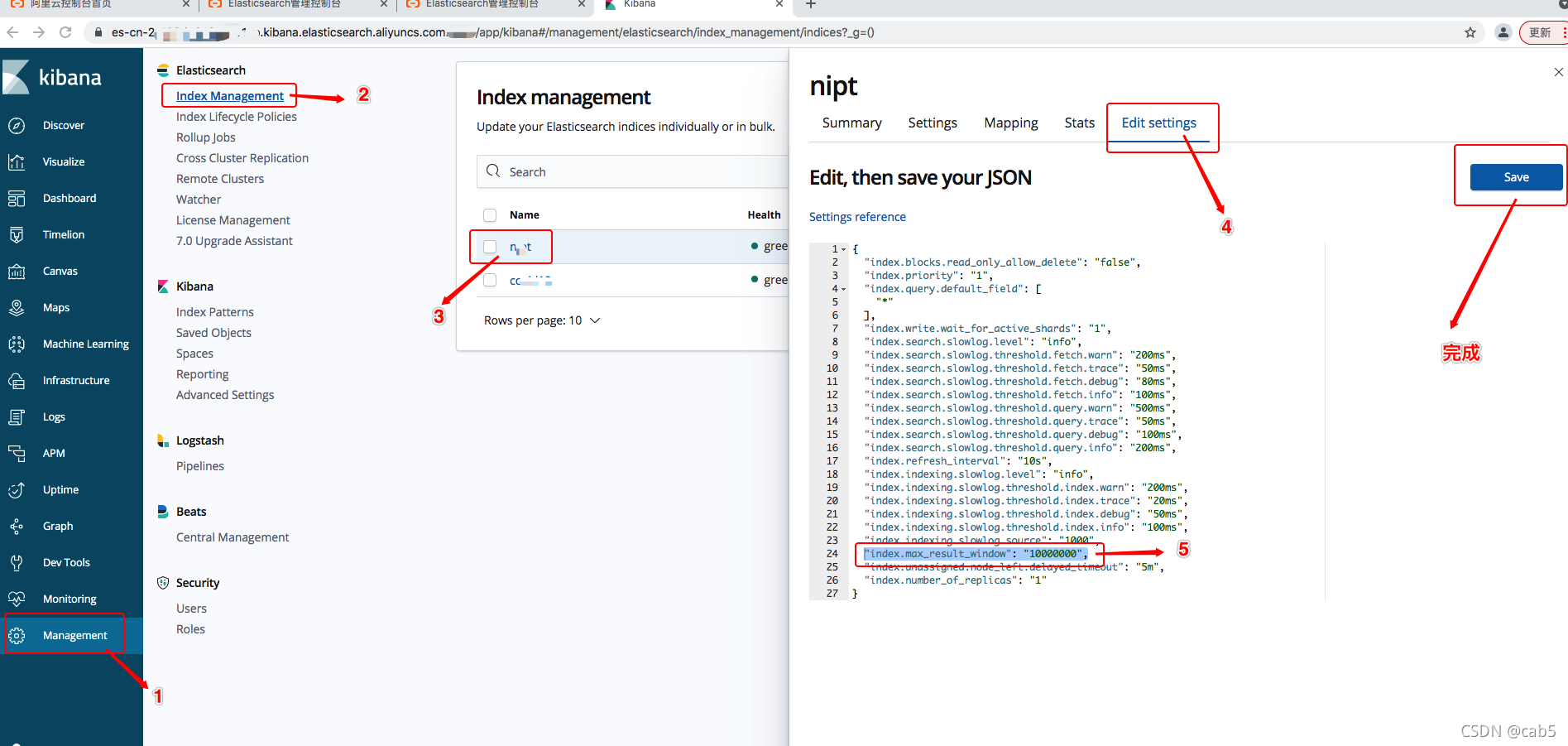Open Remote Clusters link
The height and width of the screenshot is (746, 1568).
click(220, 179)
